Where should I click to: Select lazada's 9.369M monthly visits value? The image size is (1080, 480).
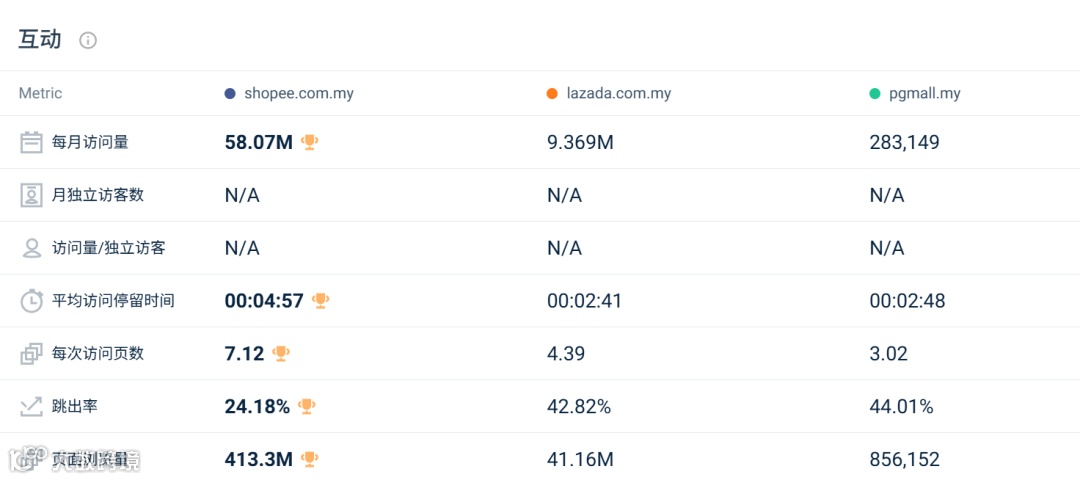(x=580, y=142)
